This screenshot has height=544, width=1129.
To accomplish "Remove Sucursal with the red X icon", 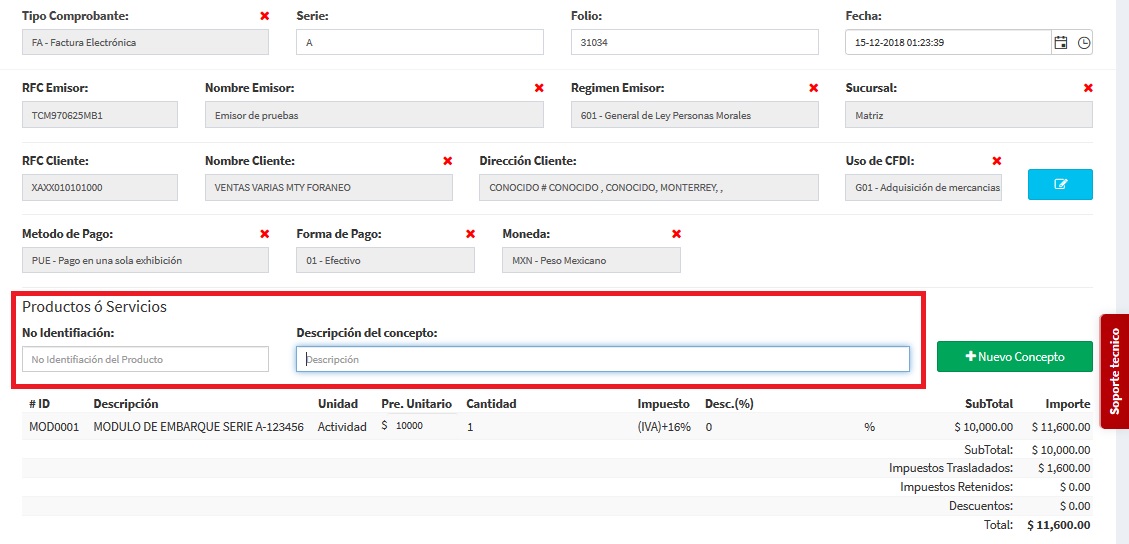I will point(1088,88).
